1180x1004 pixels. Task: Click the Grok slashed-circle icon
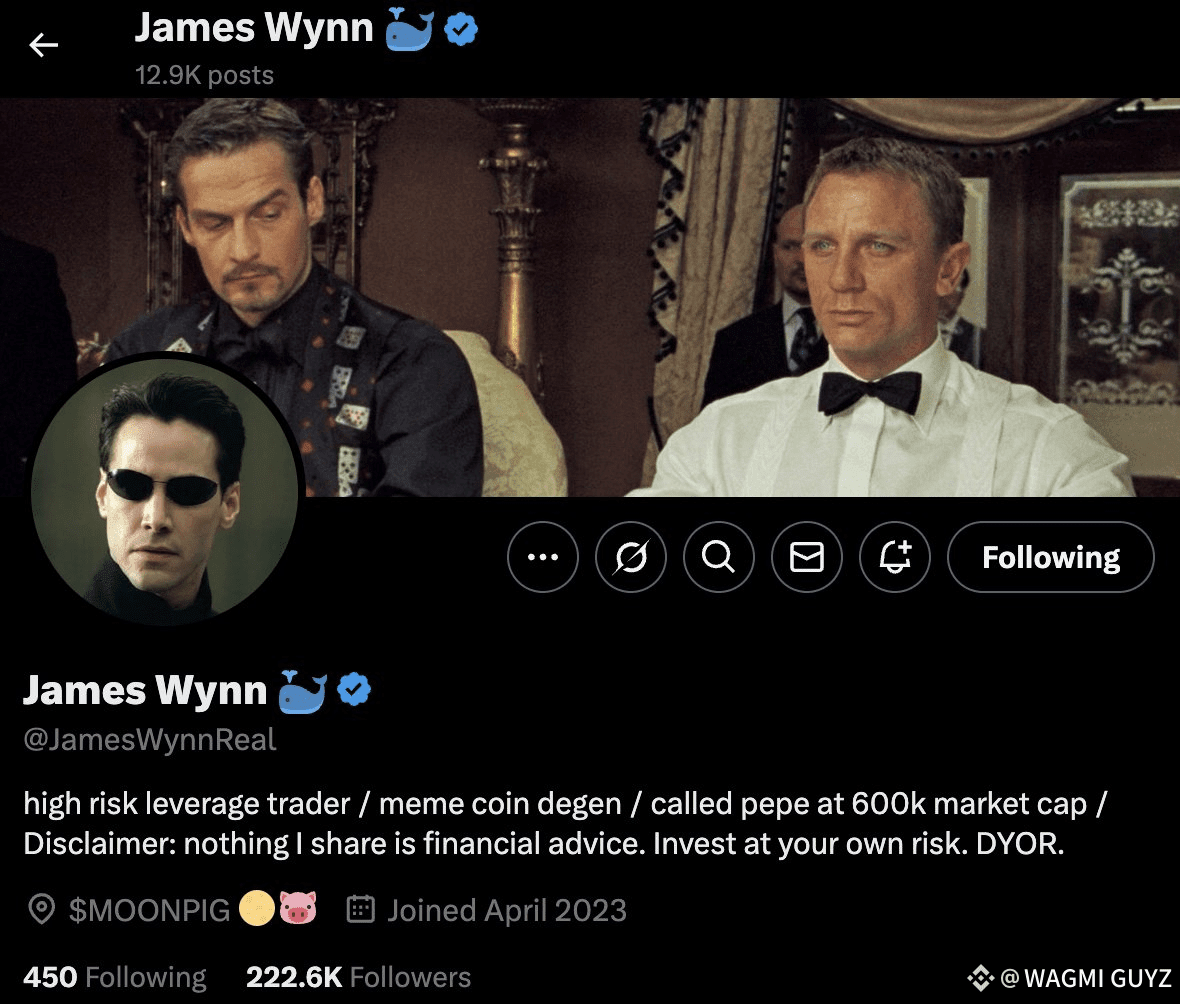631,557
